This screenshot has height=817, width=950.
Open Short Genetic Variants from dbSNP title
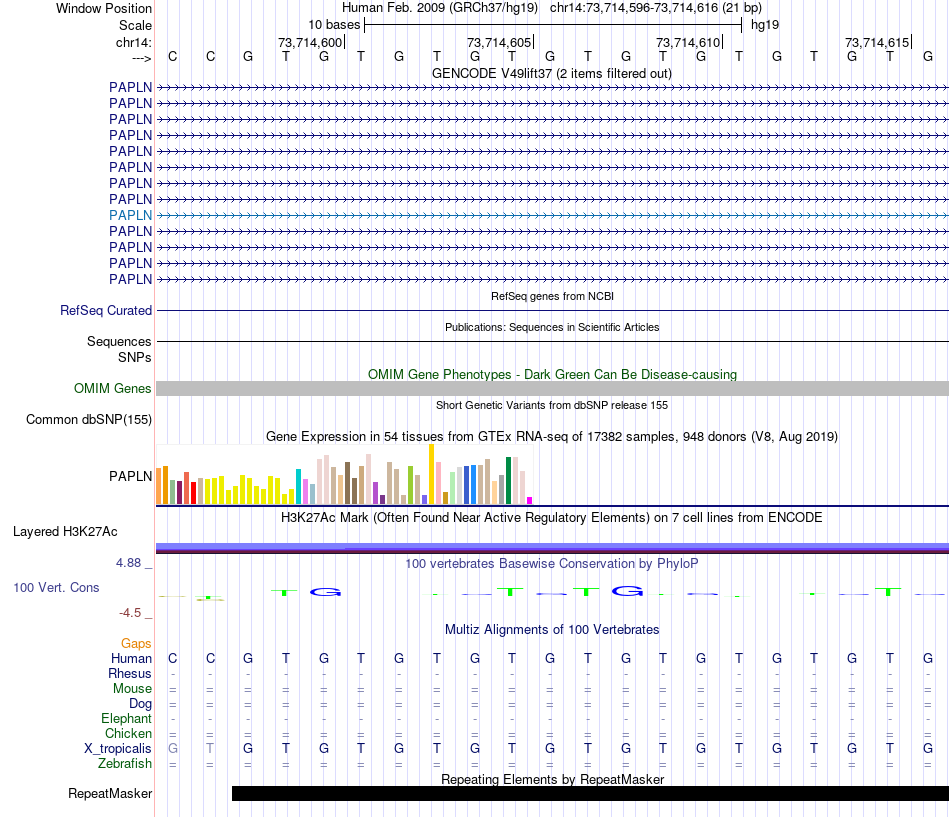[x=552, y=405]
